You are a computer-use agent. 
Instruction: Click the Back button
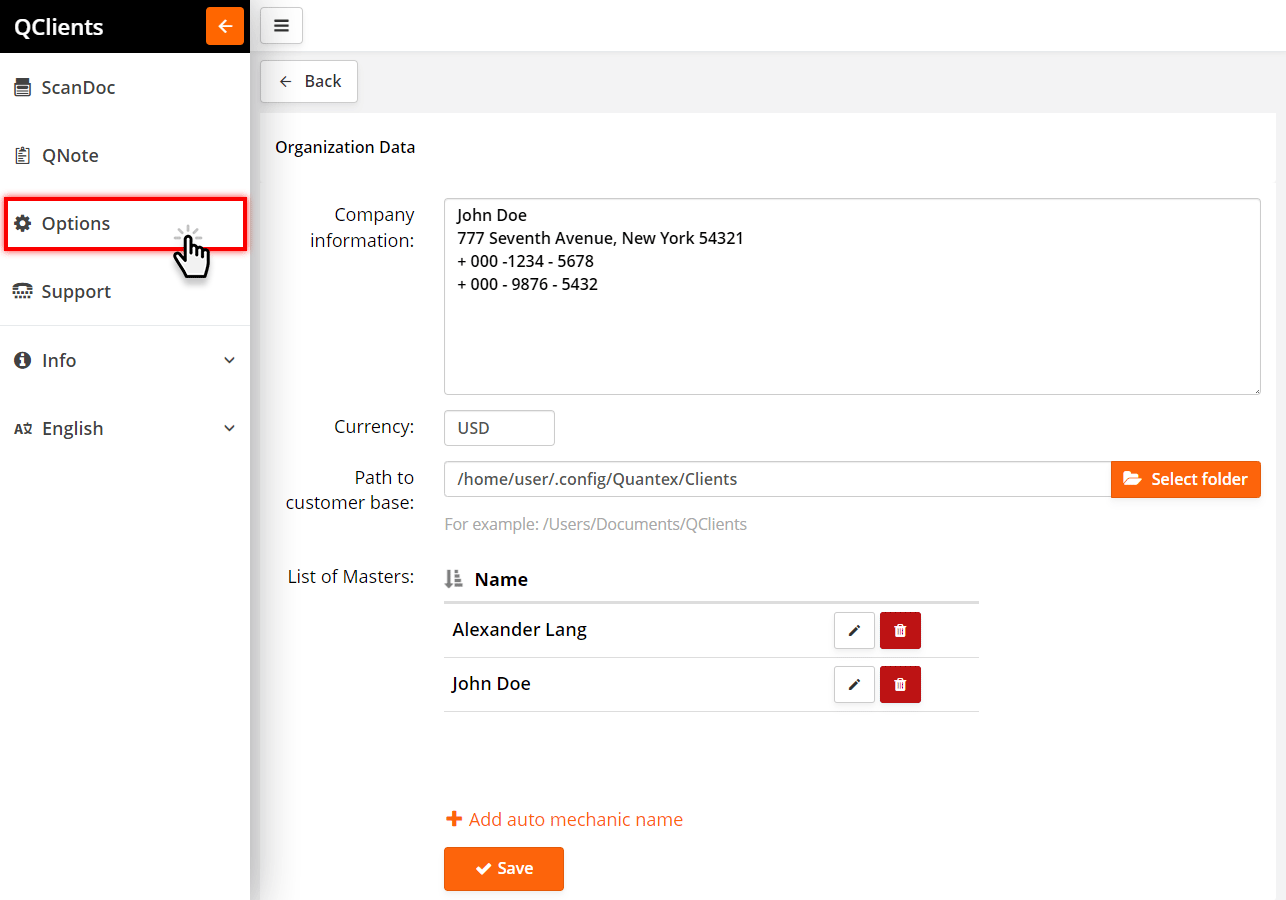(309, 81)
